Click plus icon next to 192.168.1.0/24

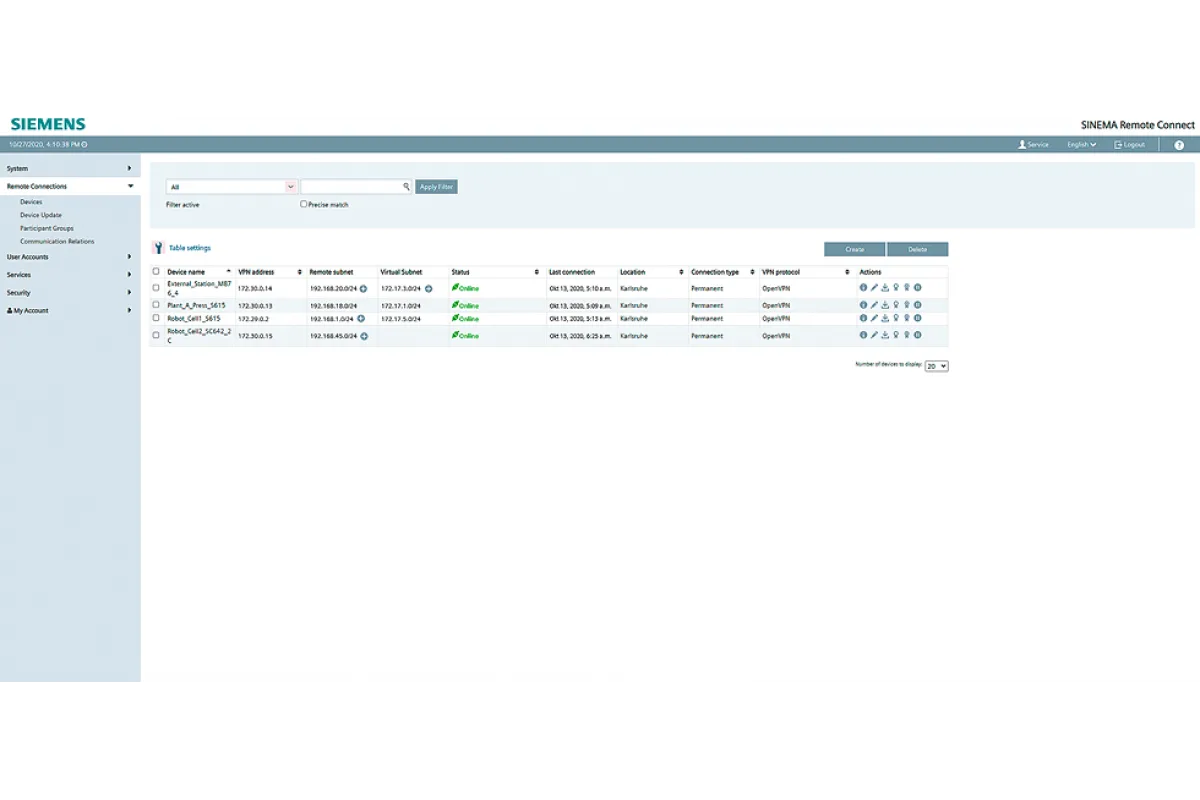tap(360, 318)
